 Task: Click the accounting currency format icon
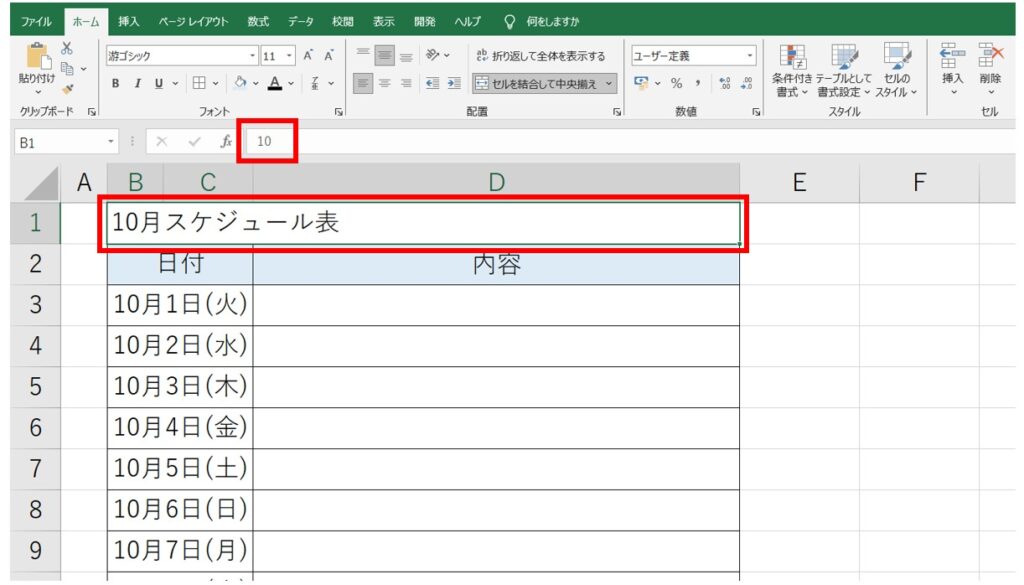[x=641, y=83]
